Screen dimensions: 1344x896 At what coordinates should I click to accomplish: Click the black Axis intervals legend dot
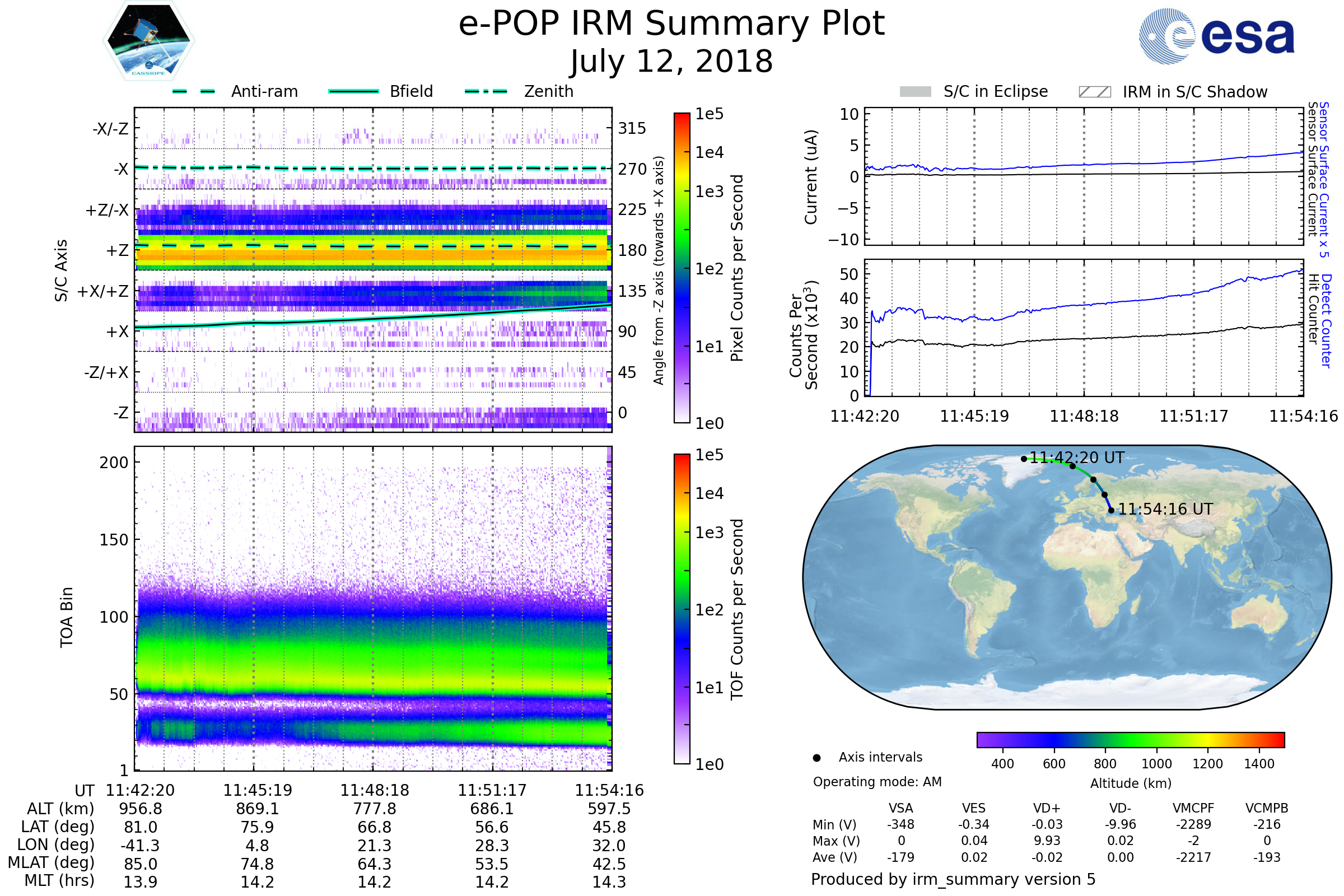pyautogui.click(x=816, y=758)
